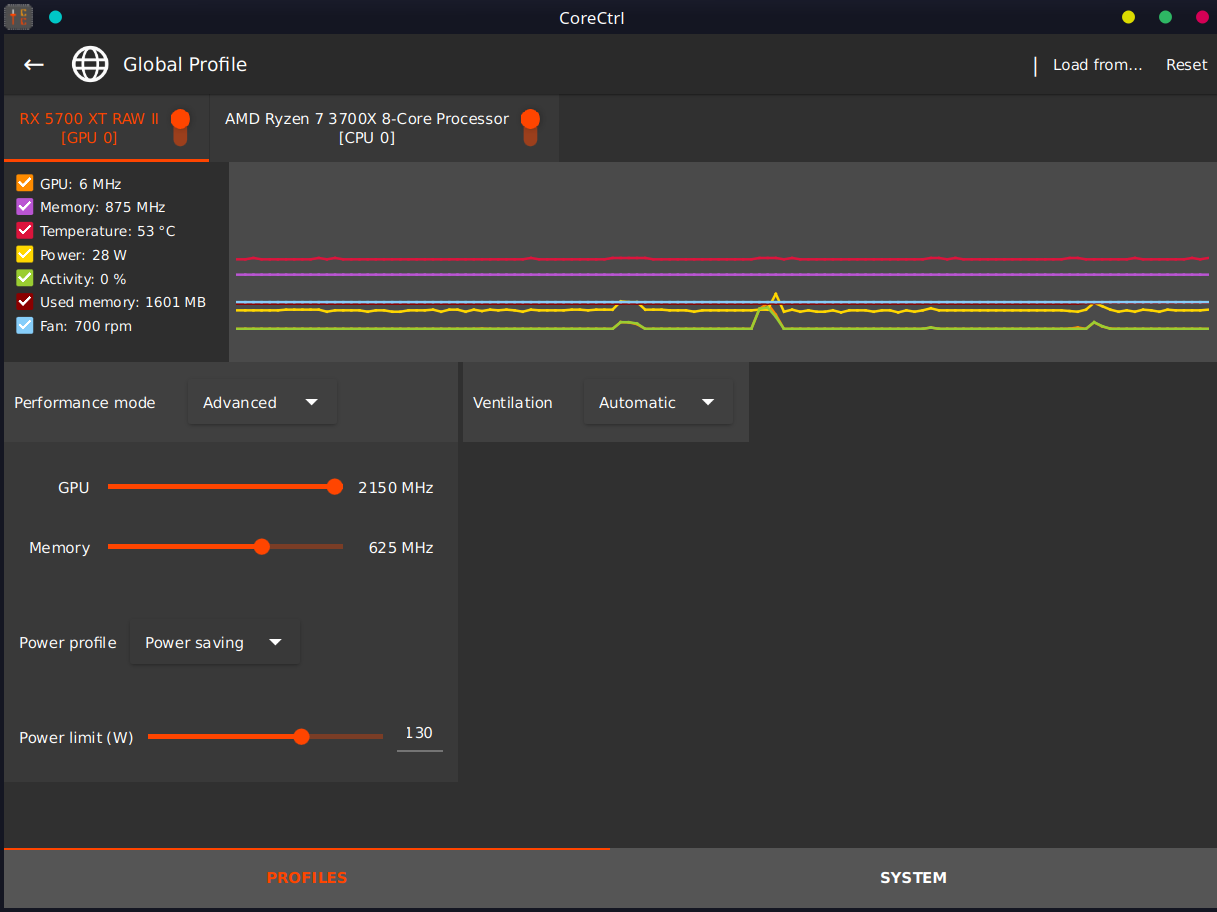Screen dimensions: 1217x912
Task: Uncheck the Power 28 W checkbox
Action: pos(25,255)
